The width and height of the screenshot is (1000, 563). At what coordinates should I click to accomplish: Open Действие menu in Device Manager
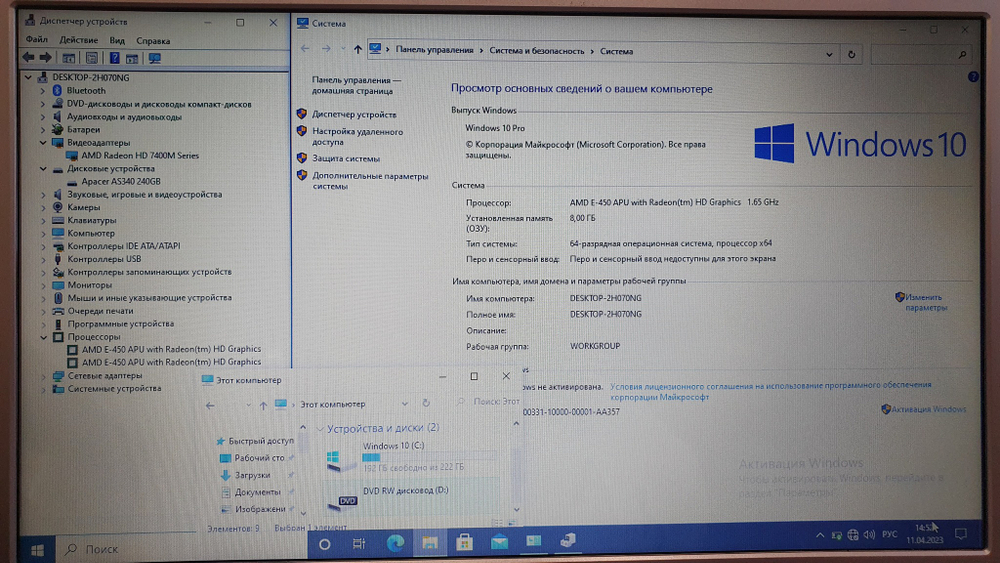[78, 40]
